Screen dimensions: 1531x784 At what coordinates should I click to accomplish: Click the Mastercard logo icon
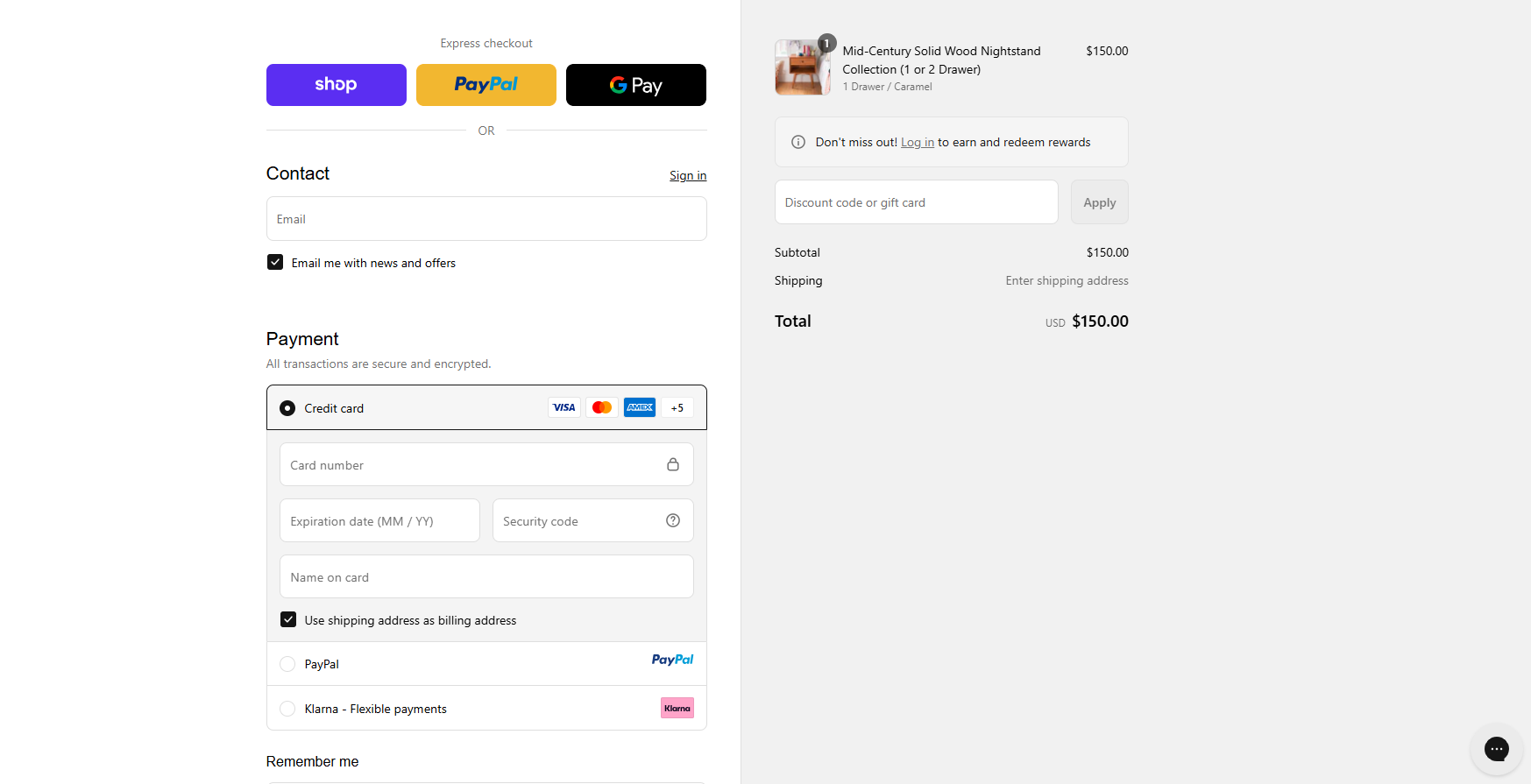point(601,407)
